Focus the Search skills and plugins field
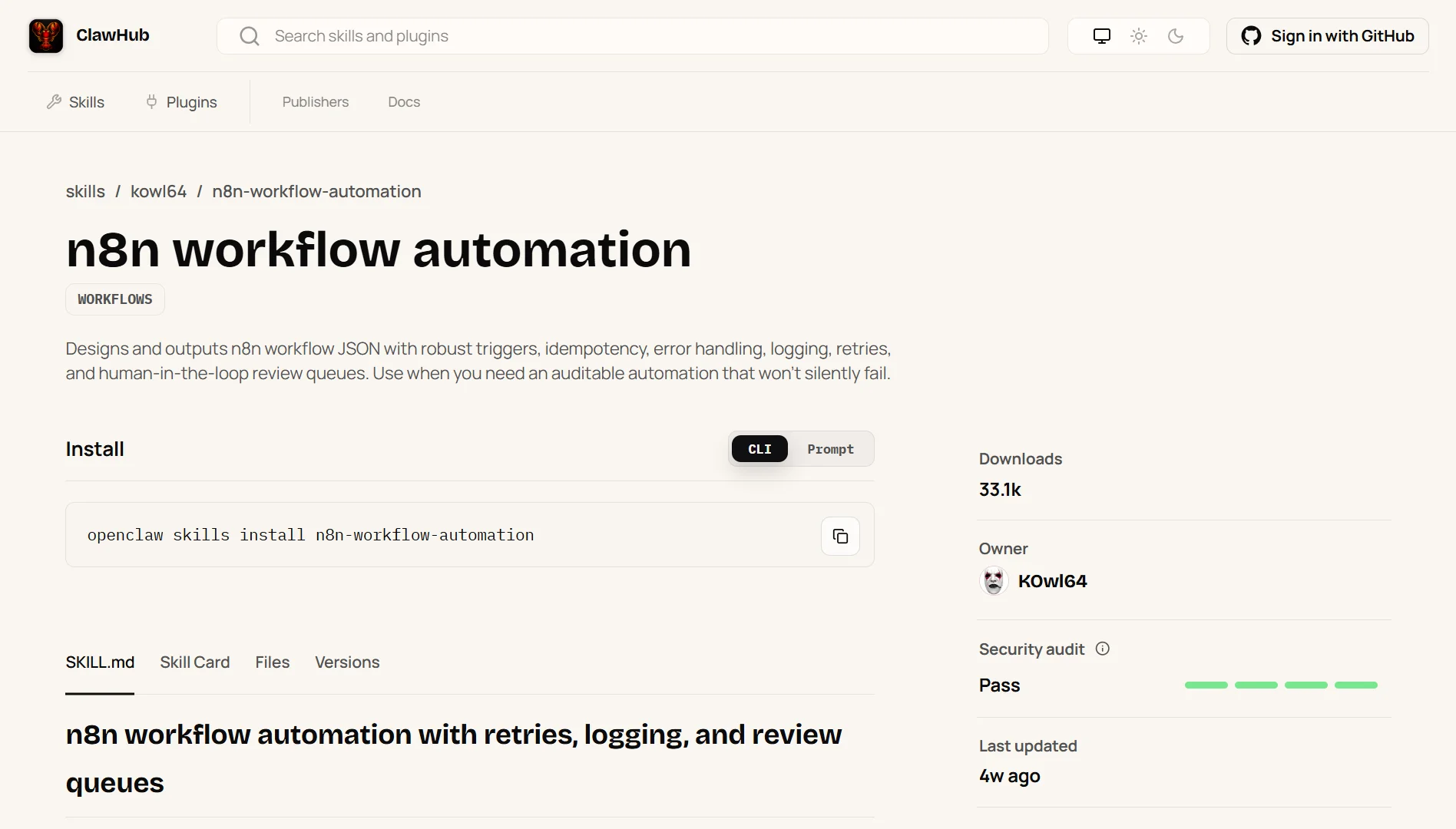Viewport: 1456px width, 829px height. click(x=633, y=36)
